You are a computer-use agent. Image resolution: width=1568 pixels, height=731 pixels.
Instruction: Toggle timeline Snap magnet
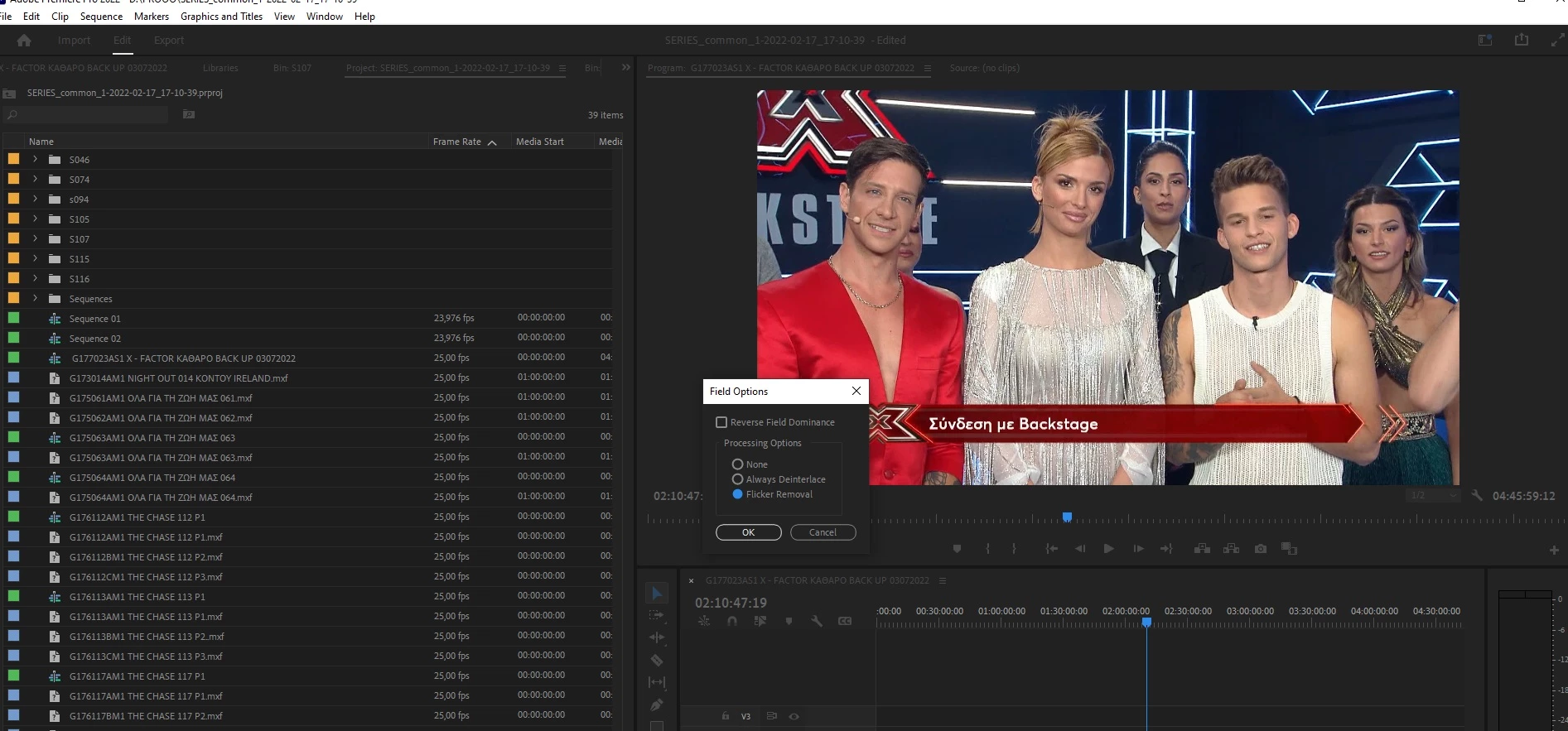click(x=732, y=621)
